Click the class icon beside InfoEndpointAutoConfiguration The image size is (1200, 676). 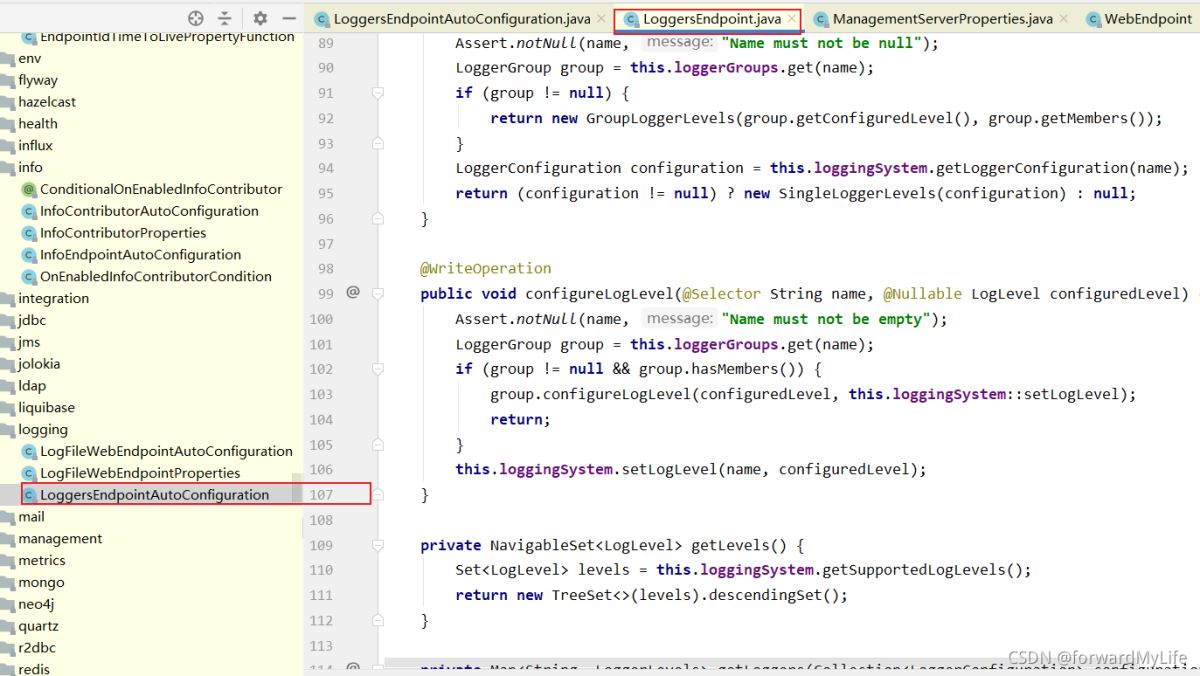pos(29,255)
